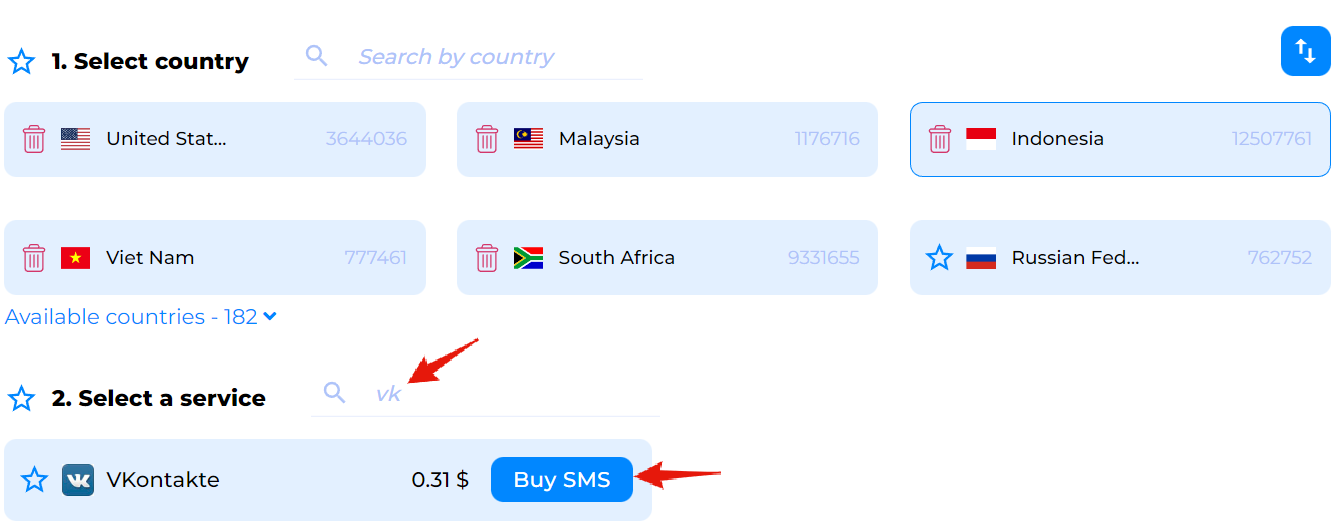The width and height of the screenshot is (1336, 526).
Task: Click the service search magnifier icon
Action: pyautogui.click(x=335, y=392)
